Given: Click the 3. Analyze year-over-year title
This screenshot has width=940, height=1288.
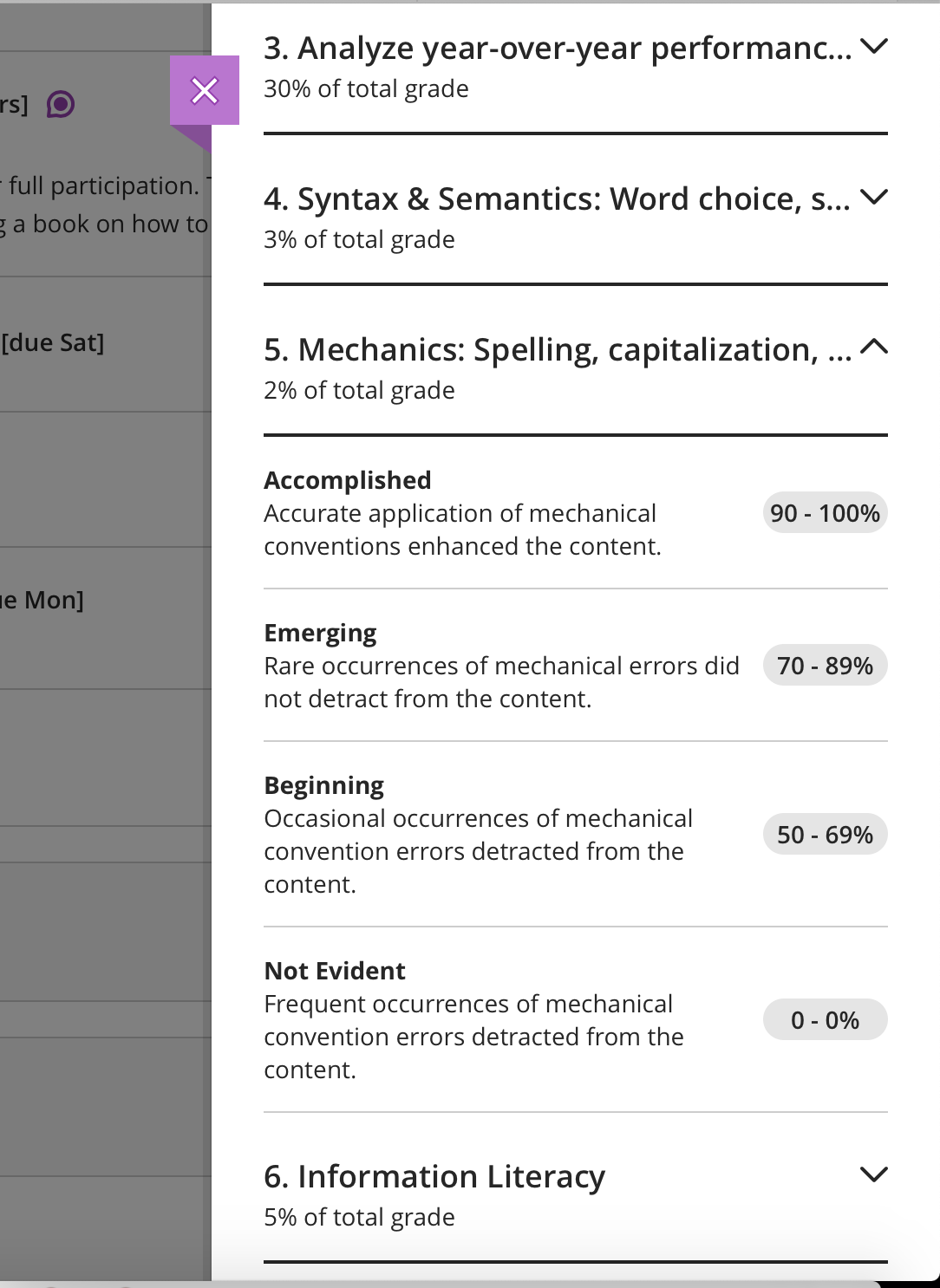Looking at the screenshot, I should coord(558,48).
